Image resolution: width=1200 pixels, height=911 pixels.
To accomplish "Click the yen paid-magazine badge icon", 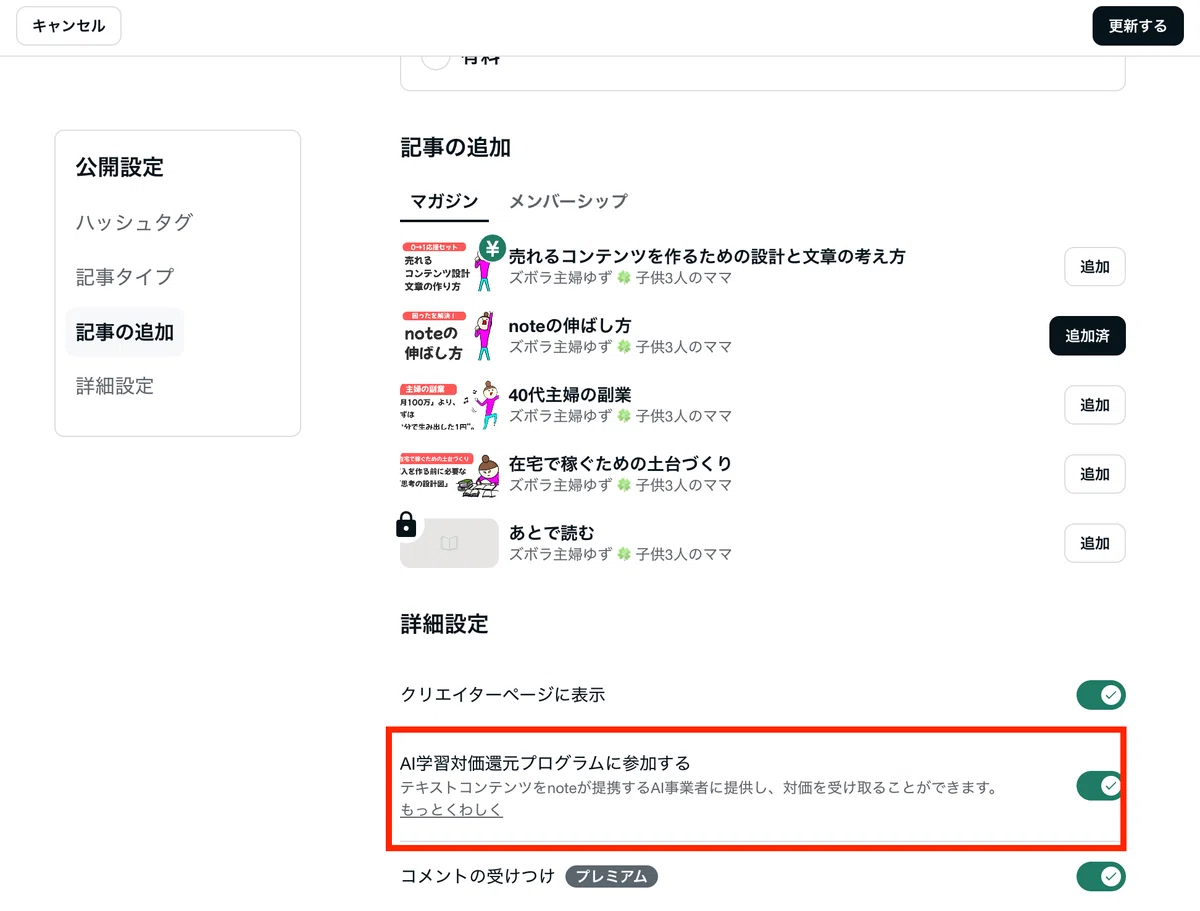I will tap(491, 249).
